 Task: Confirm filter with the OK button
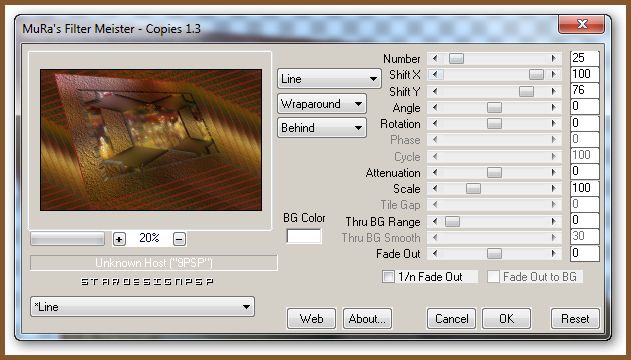pos(506,319)
